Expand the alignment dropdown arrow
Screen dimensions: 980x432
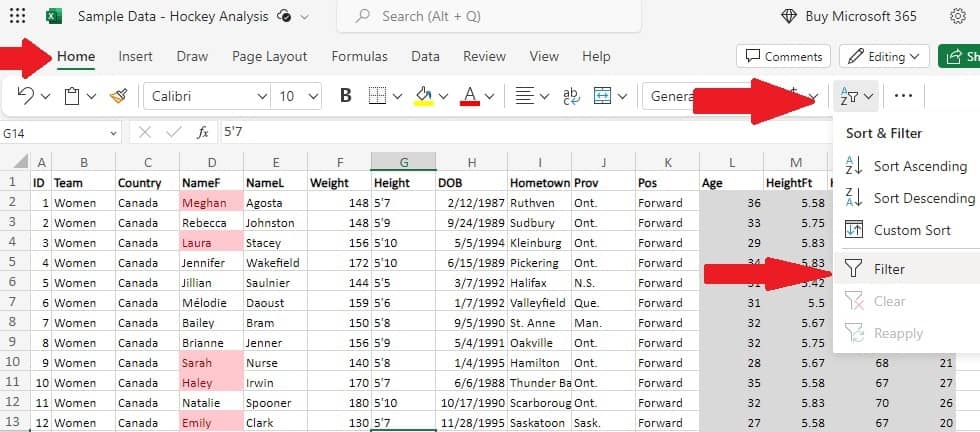(544, 96)
